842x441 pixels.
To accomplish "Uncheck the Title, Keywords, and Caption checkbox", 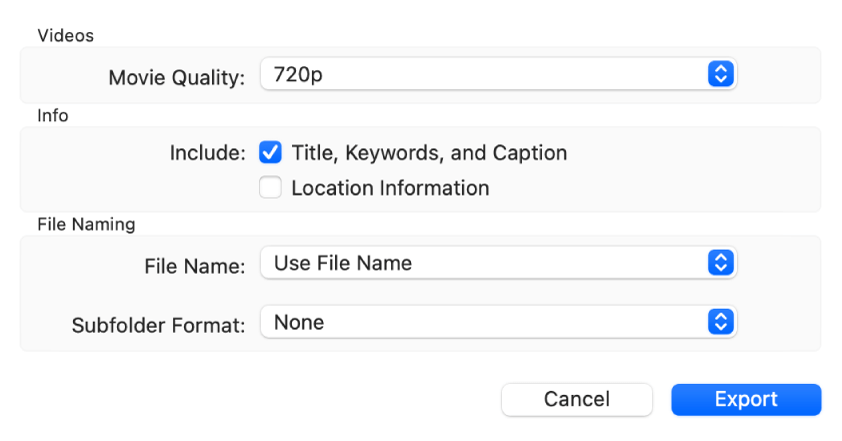I will point(270,153).
